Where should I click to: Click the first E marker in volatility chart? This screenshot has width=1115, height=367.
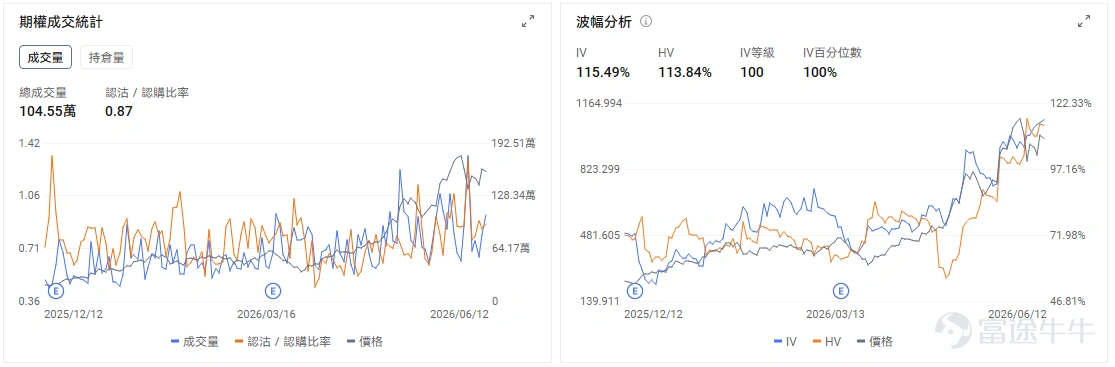(x=634, y=290)
